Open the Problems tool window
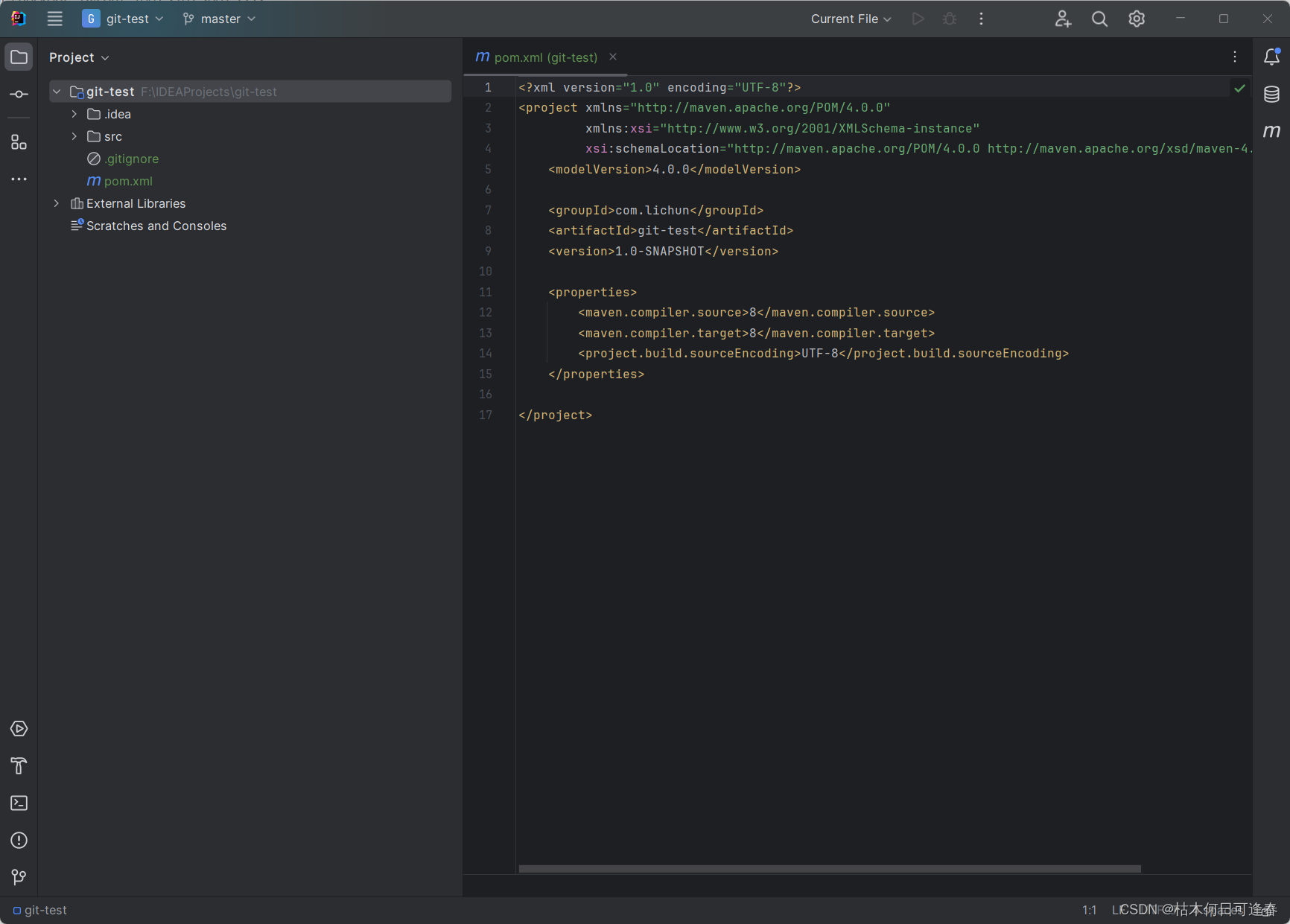Screen dimensions: 1290x924 19,841
